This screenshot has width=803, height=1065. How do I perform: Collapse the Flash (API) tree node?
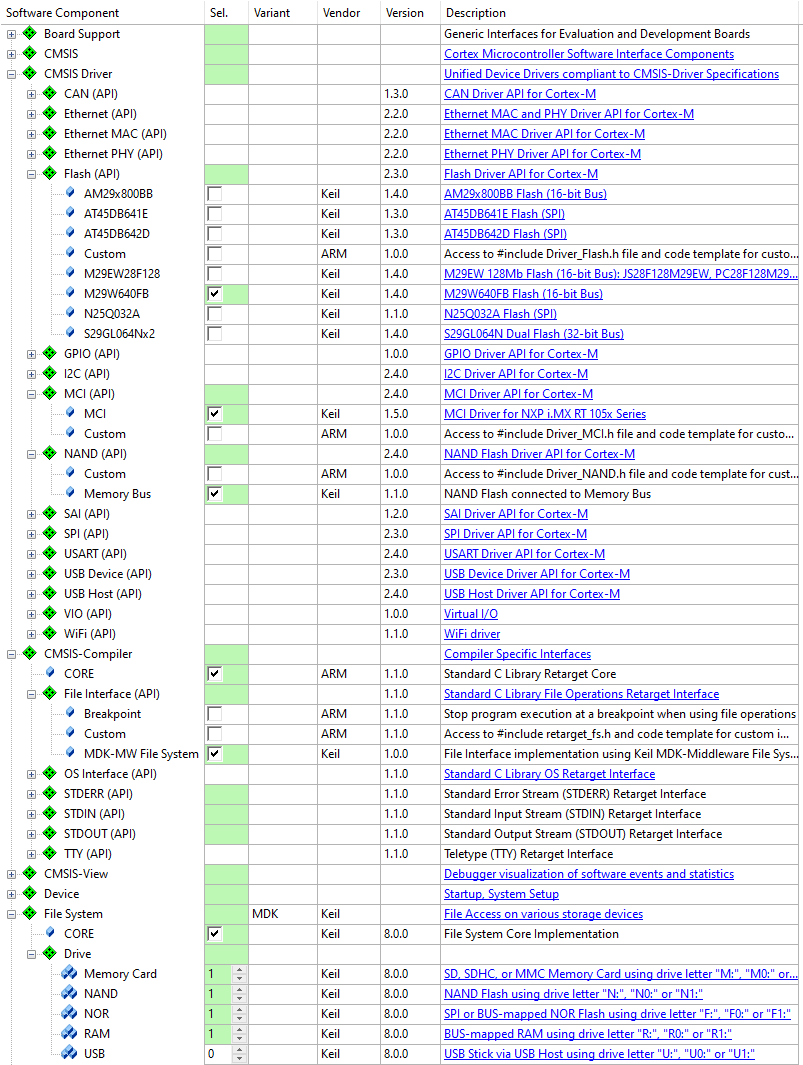click(31, 174)
